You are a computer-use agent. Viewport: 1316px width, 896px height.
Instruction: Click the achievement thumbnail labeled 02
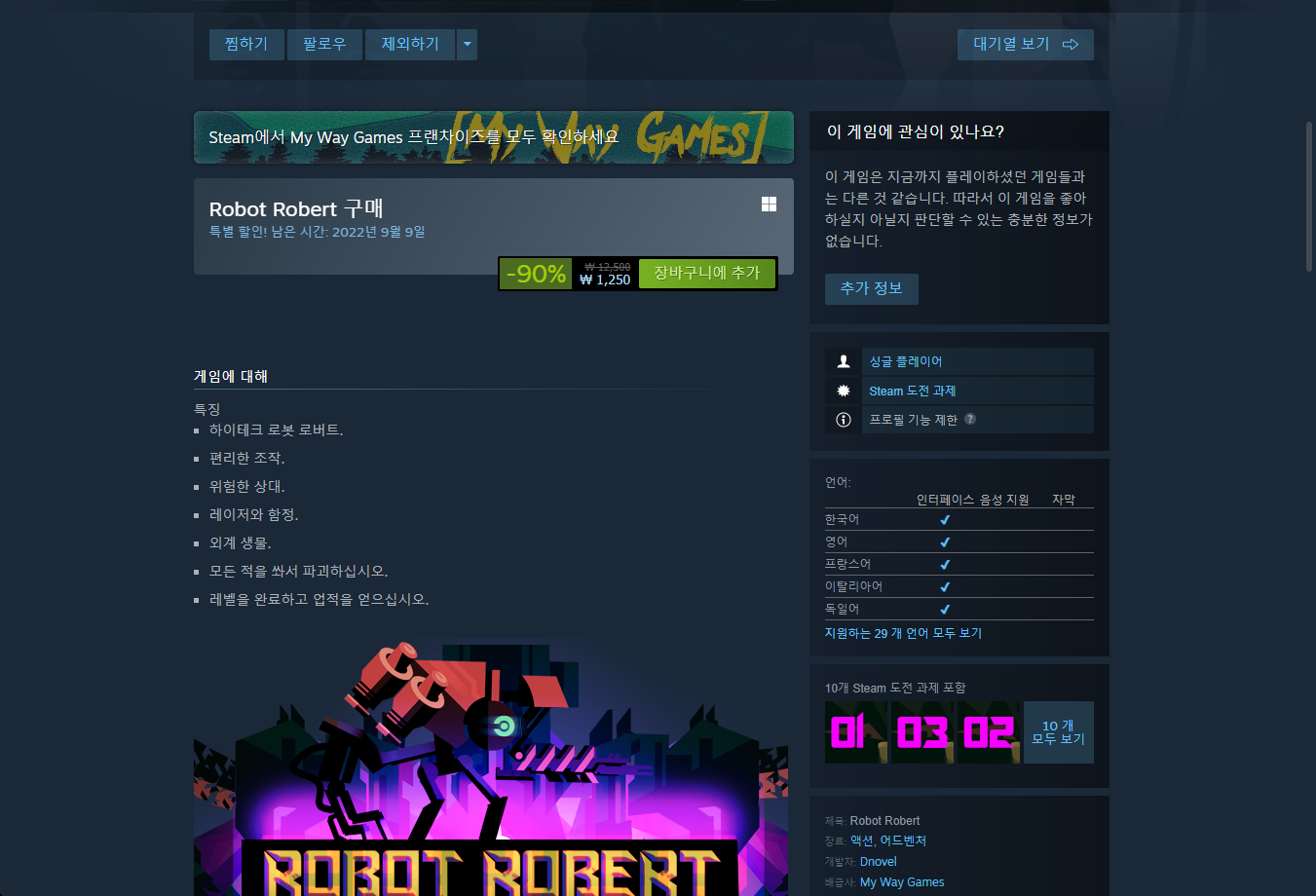click(989, 732)
